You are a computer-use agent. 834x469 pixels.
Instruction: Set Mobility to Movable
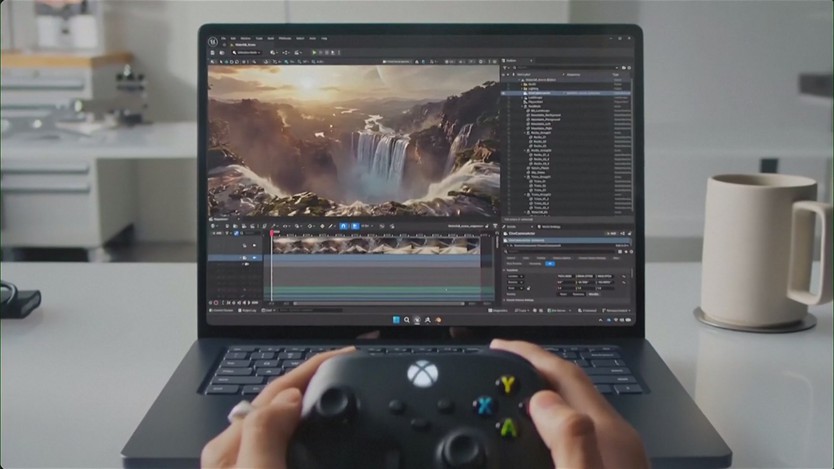click(593, 294)
